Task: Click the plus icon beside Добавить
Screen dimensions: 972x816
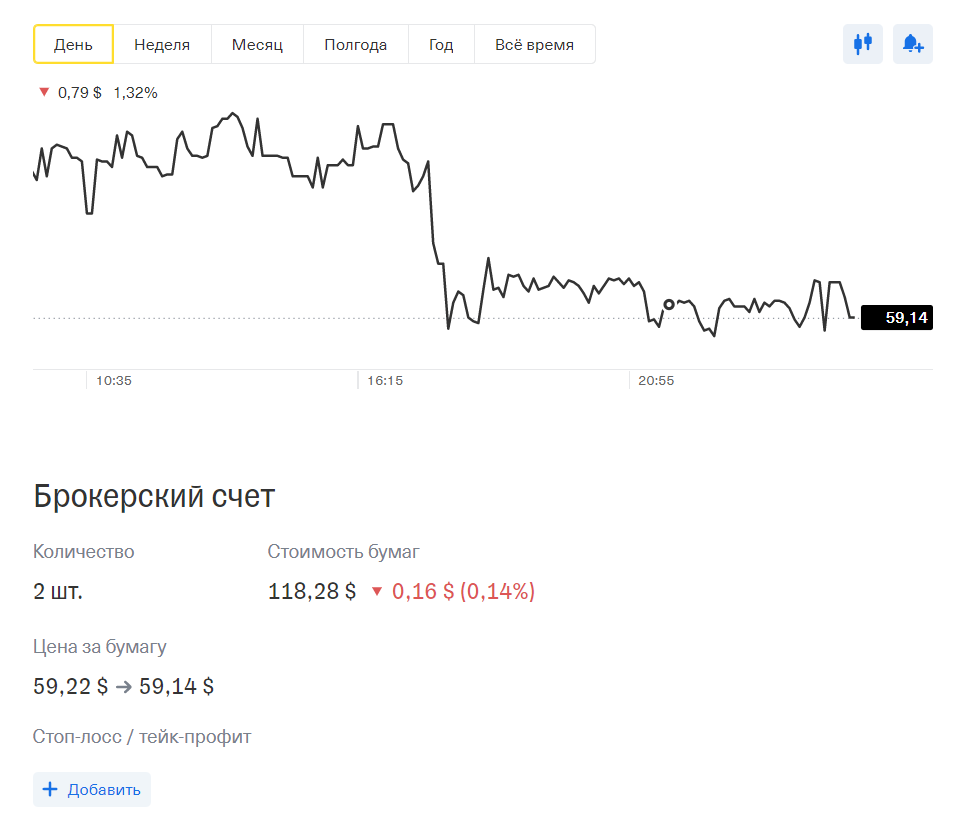Action: 50,790
